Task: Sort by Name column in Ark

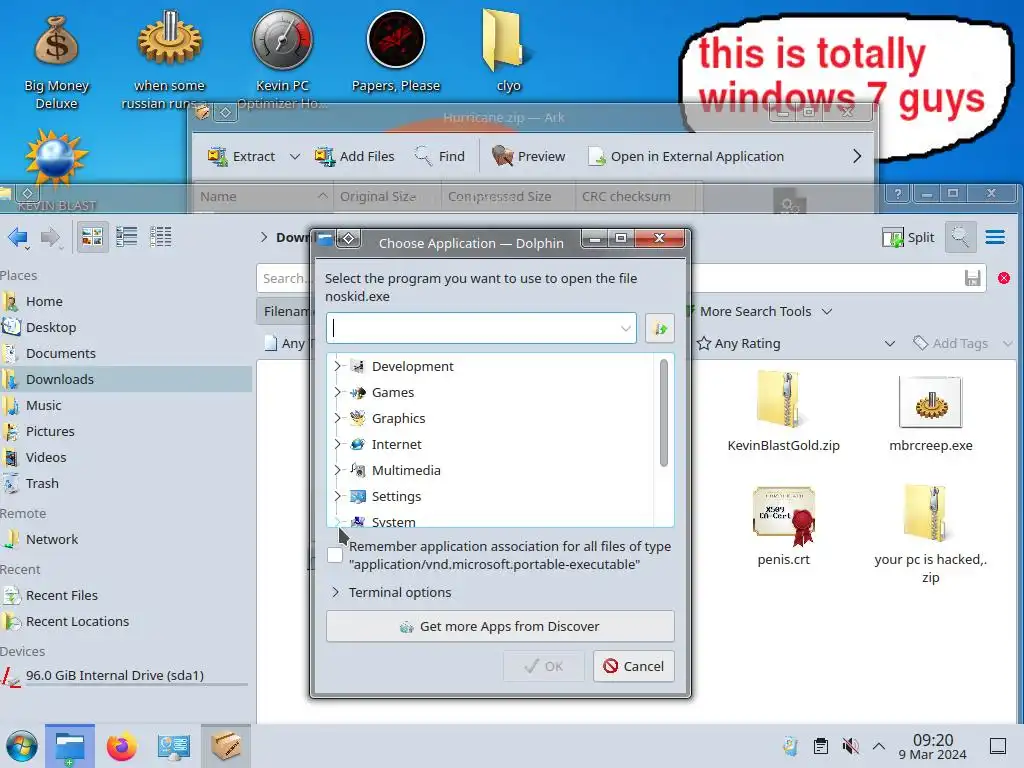Action: coord(263,197)
